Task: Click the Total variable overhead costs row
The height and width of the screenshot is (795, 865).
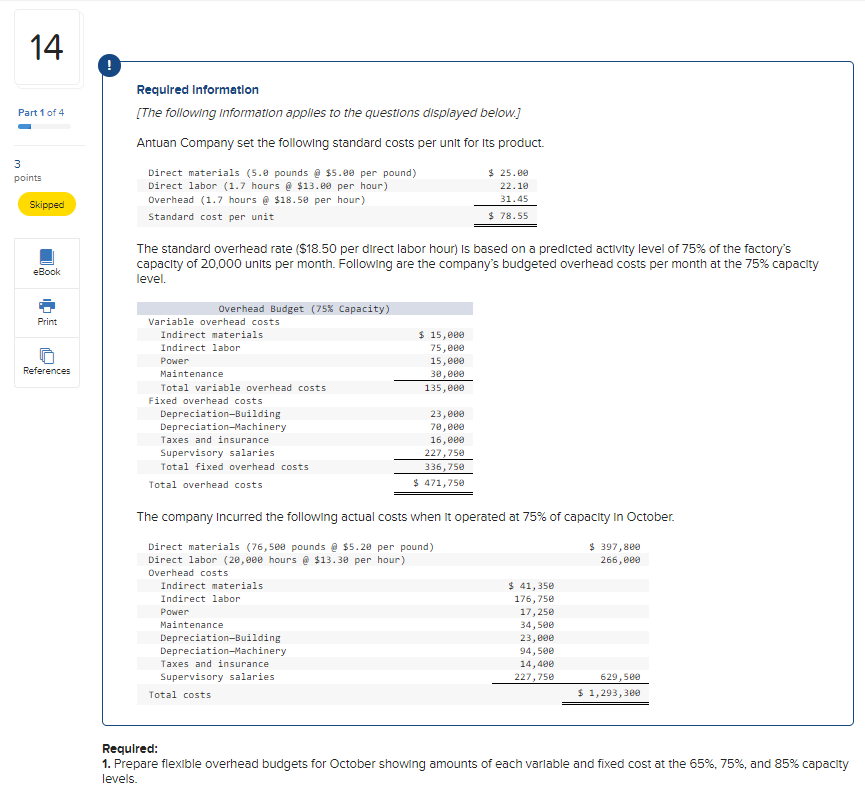Action: pos(305,388)
